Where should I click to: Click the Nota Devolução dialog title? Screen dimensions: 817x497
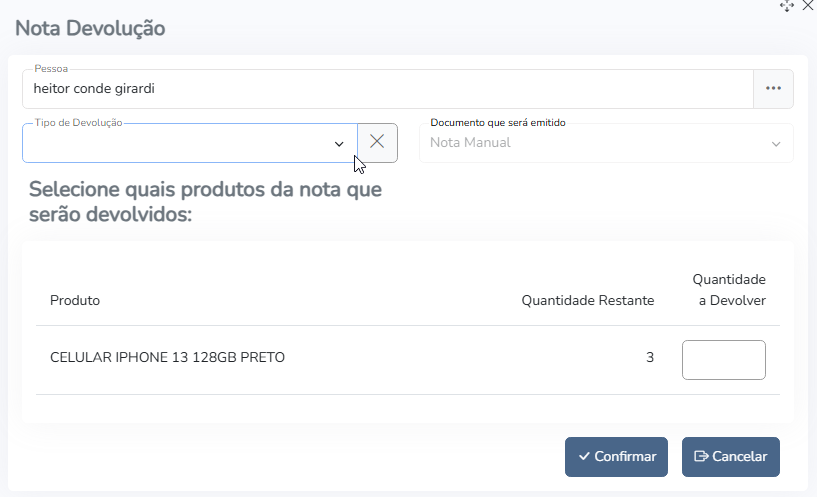coord(90,28)
